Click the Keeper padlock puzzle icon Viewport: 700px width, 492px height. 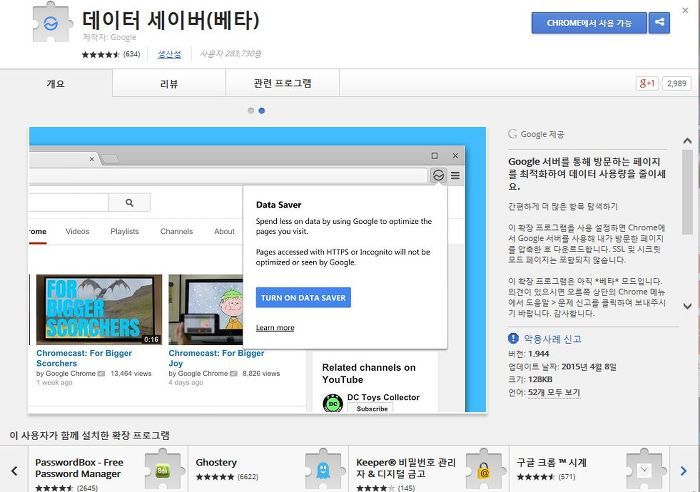pyautogui.click(x=485, y=470)
